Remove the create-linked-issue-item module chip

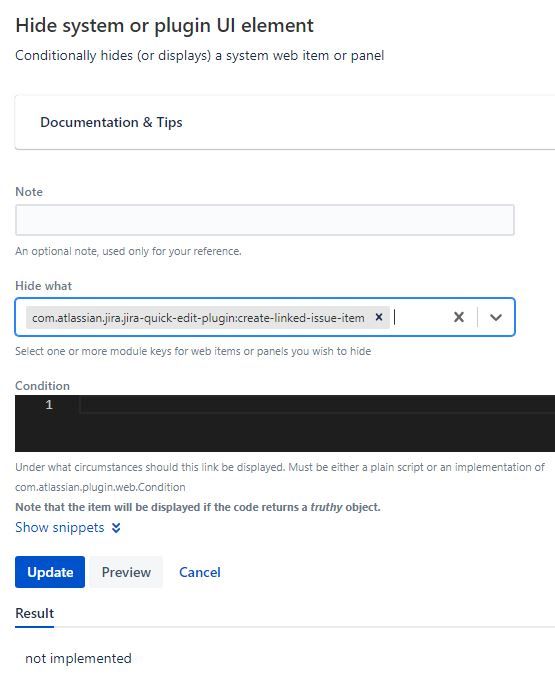pos(379,317)
